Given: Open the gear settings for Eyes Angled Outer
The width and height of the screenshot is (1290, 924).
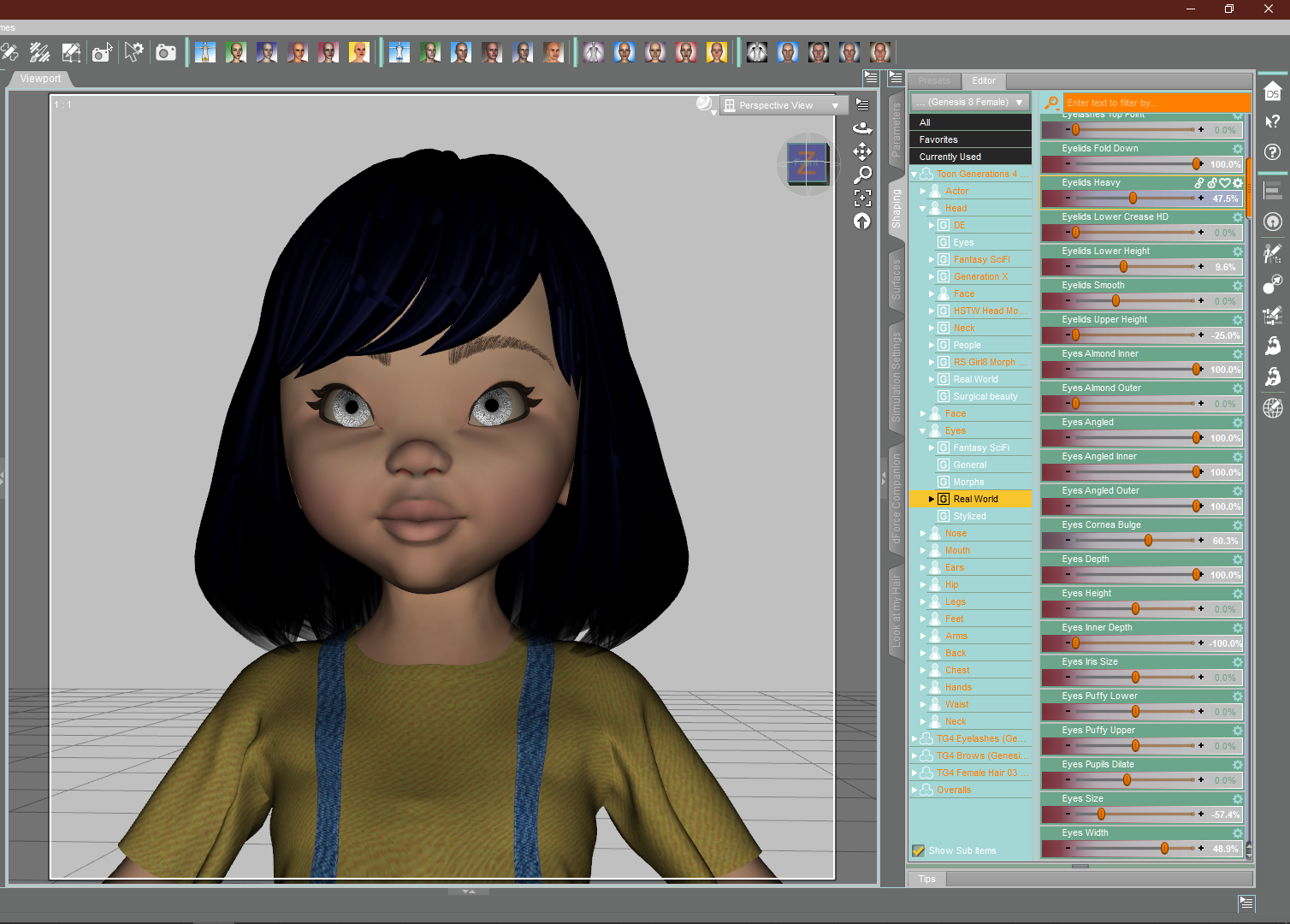Looking at the screenshot, I should [1237, 491].
